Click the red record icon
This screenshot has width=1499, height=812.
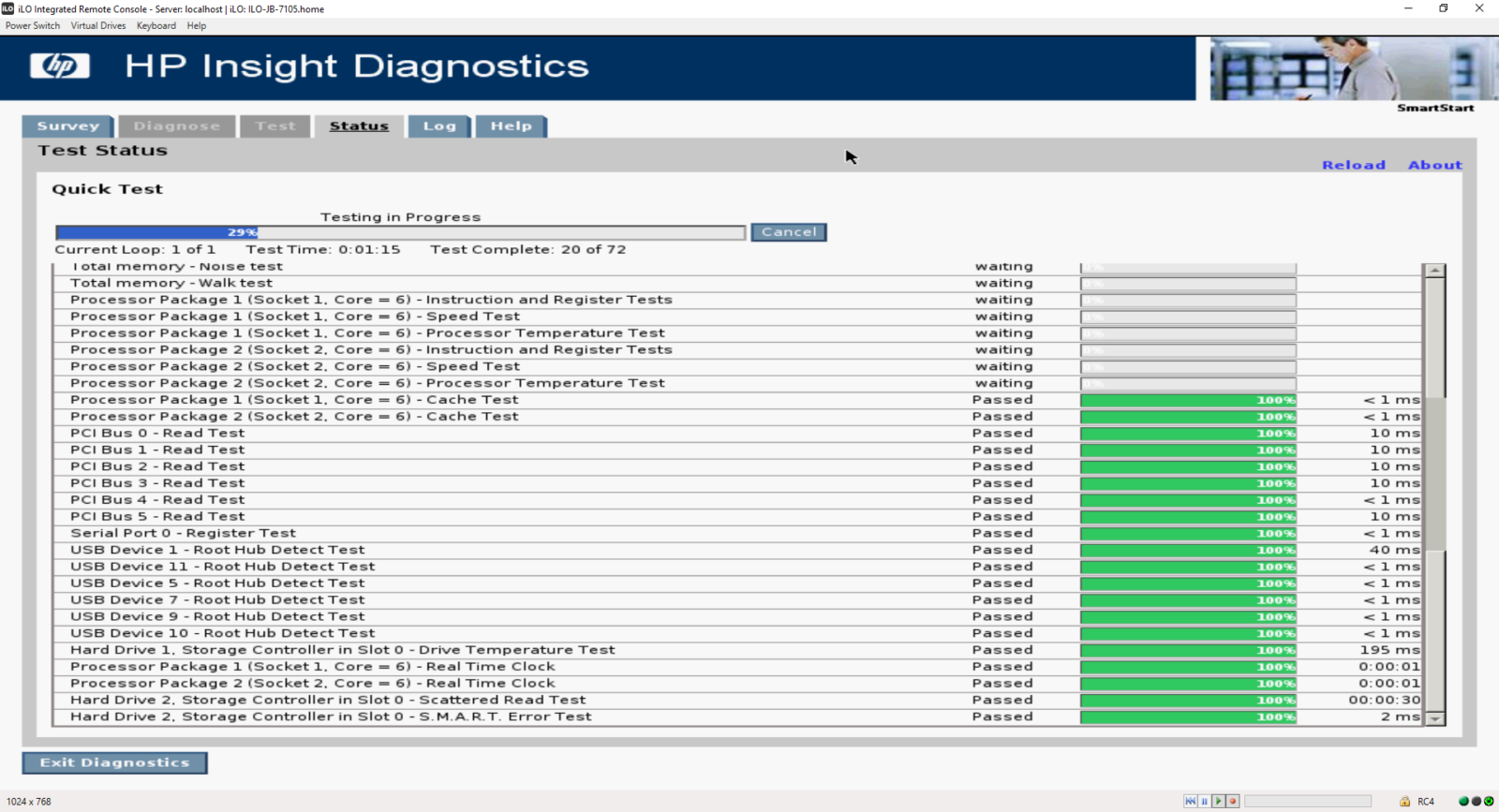point(1233,802)
